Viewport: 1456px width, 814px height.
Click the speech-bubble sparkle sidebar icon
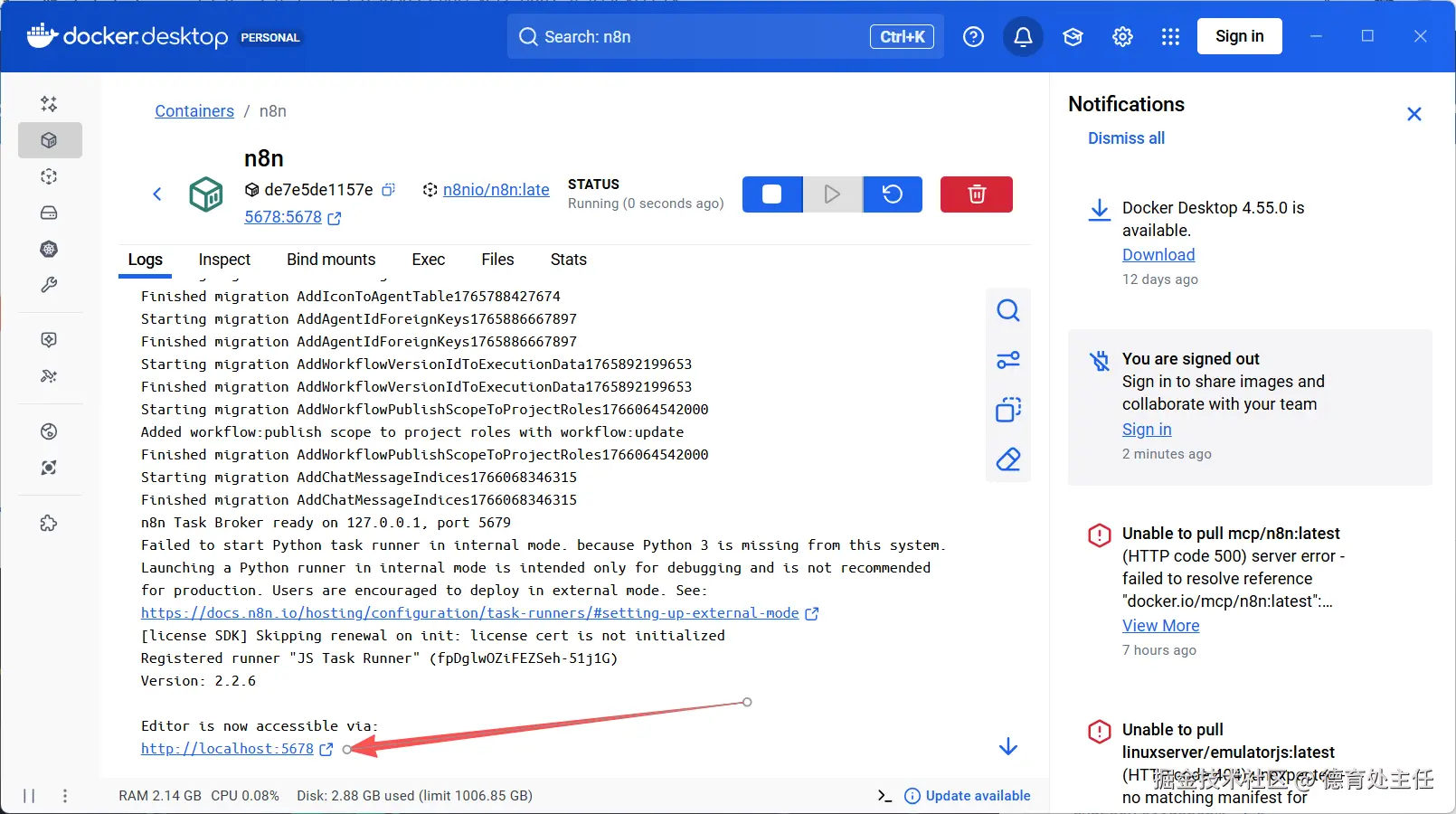tap(49, 339)
